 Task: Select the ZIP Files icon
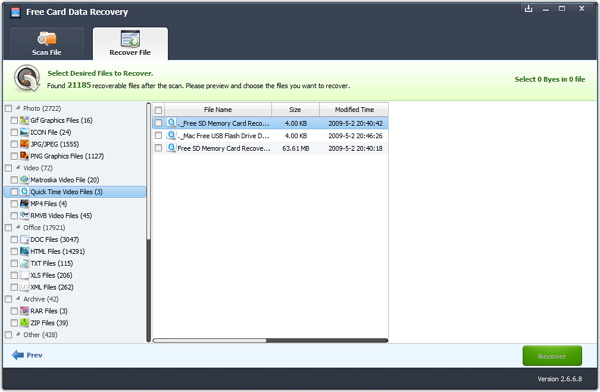24,322
